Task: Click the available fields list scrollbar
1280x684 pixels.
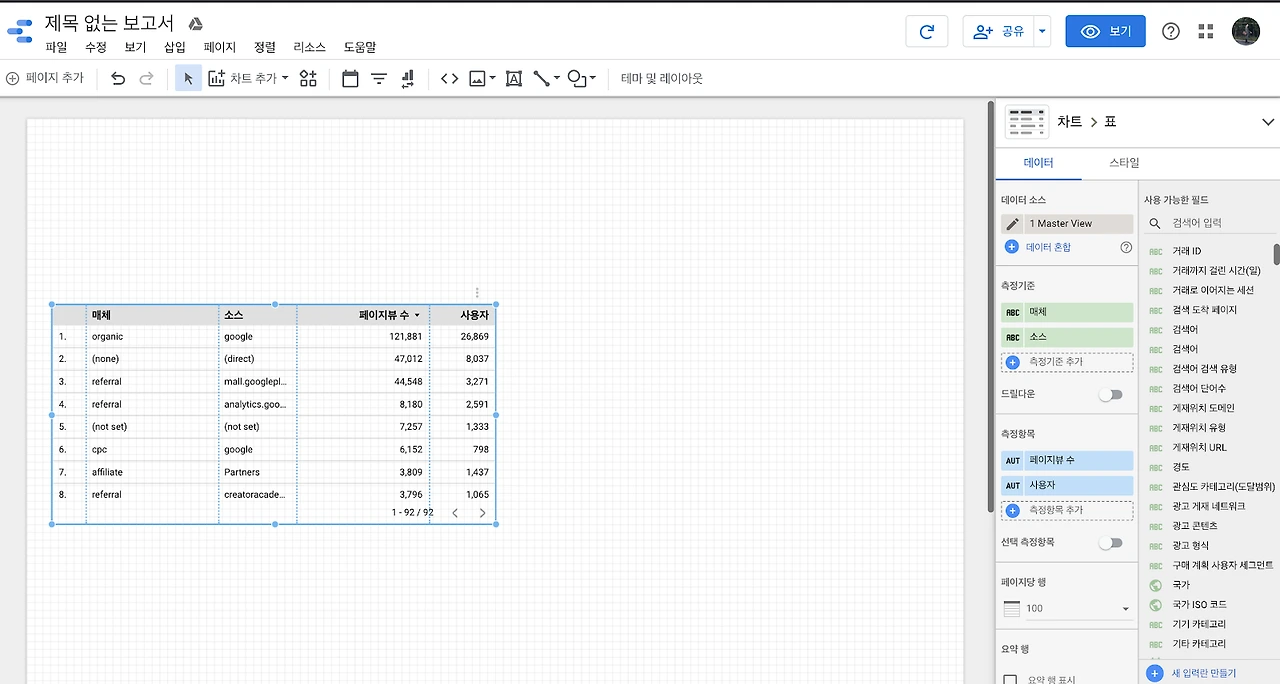Action: pos(1275,253)
